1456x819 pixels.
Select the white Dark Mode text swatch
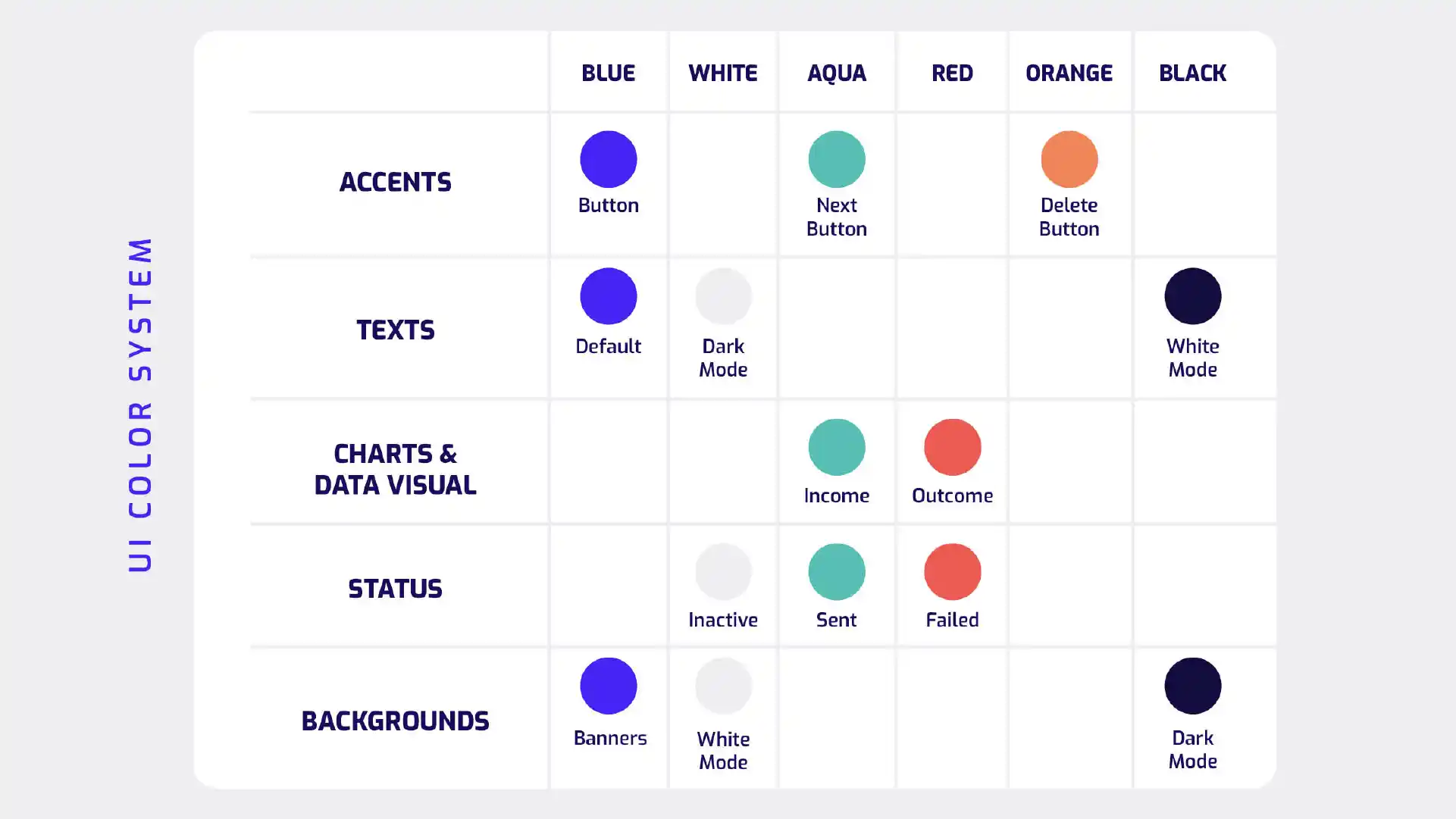(x=723, y=296)
